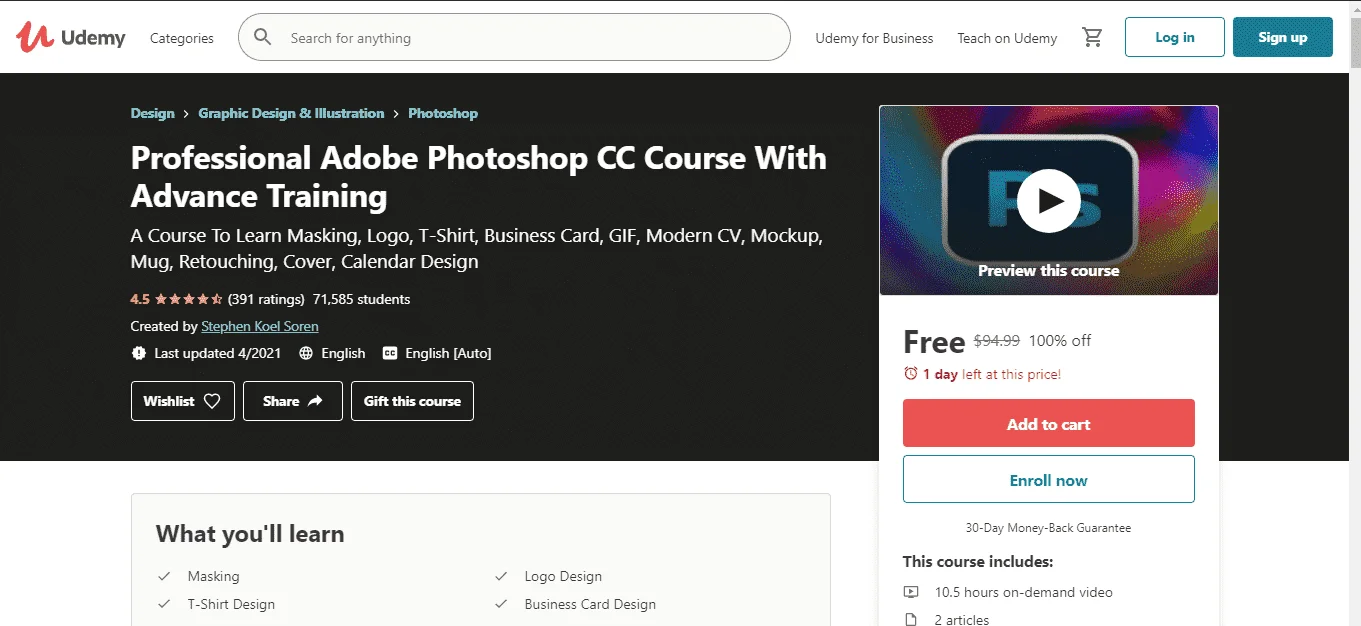Add course to Wishlist

[183, 401]
